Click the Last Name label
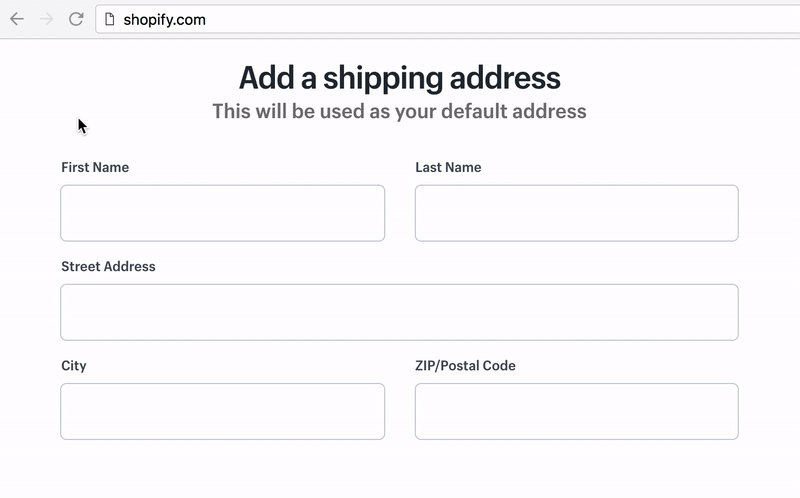This screenshot has width=800, height=498. [x=448, y=167]
